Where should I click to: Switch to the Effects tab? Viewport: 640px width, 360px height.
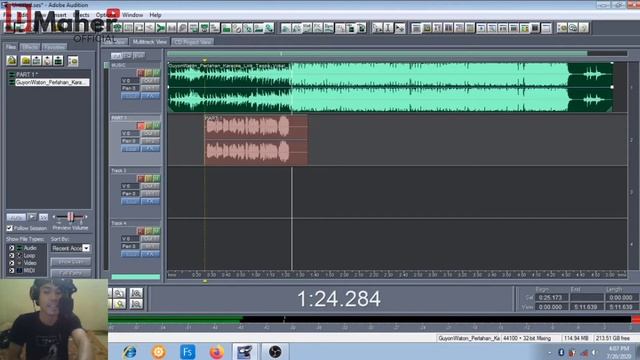30,47
